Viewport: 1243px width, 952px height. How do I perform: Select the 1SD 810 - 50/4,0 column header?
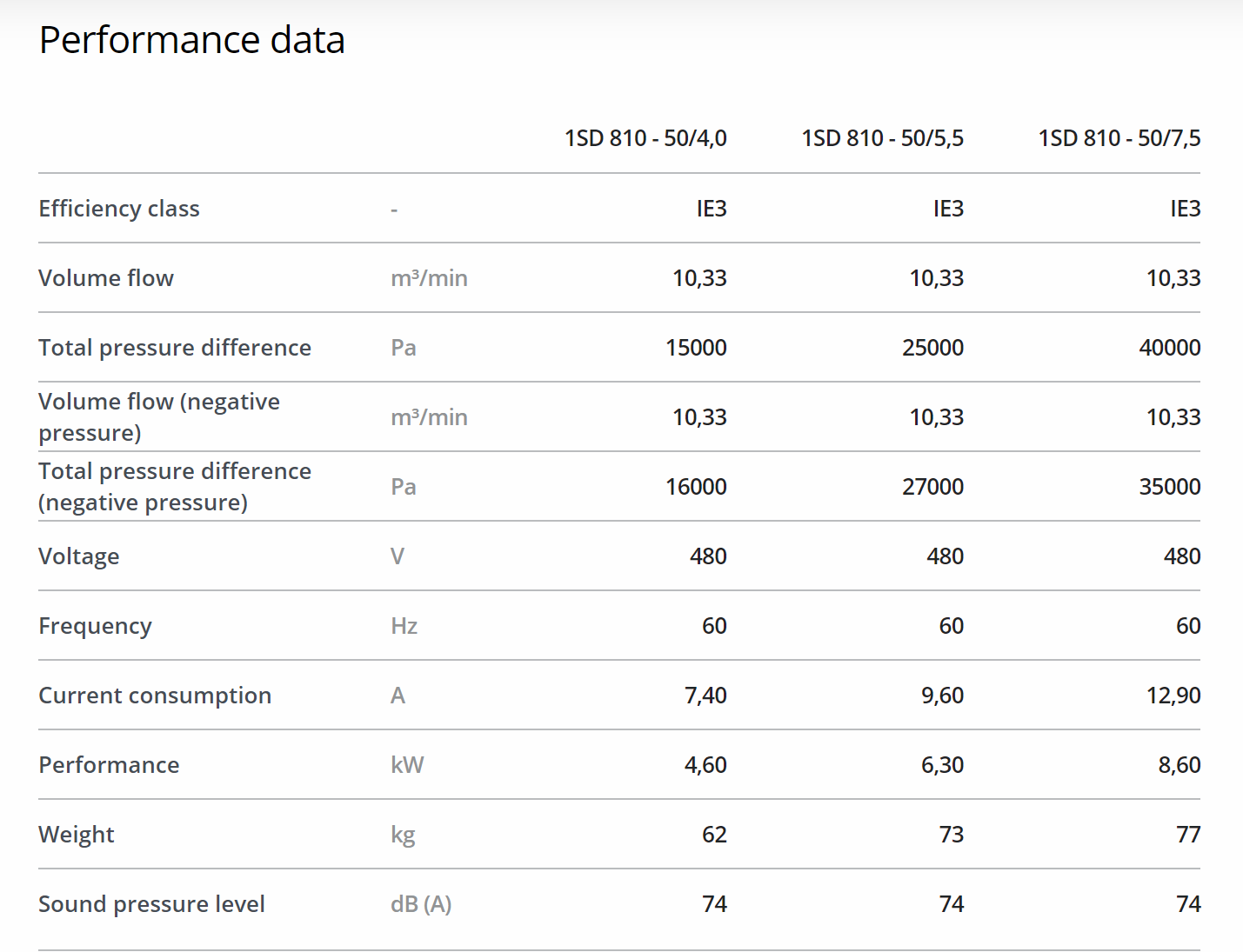click(645, 138)
